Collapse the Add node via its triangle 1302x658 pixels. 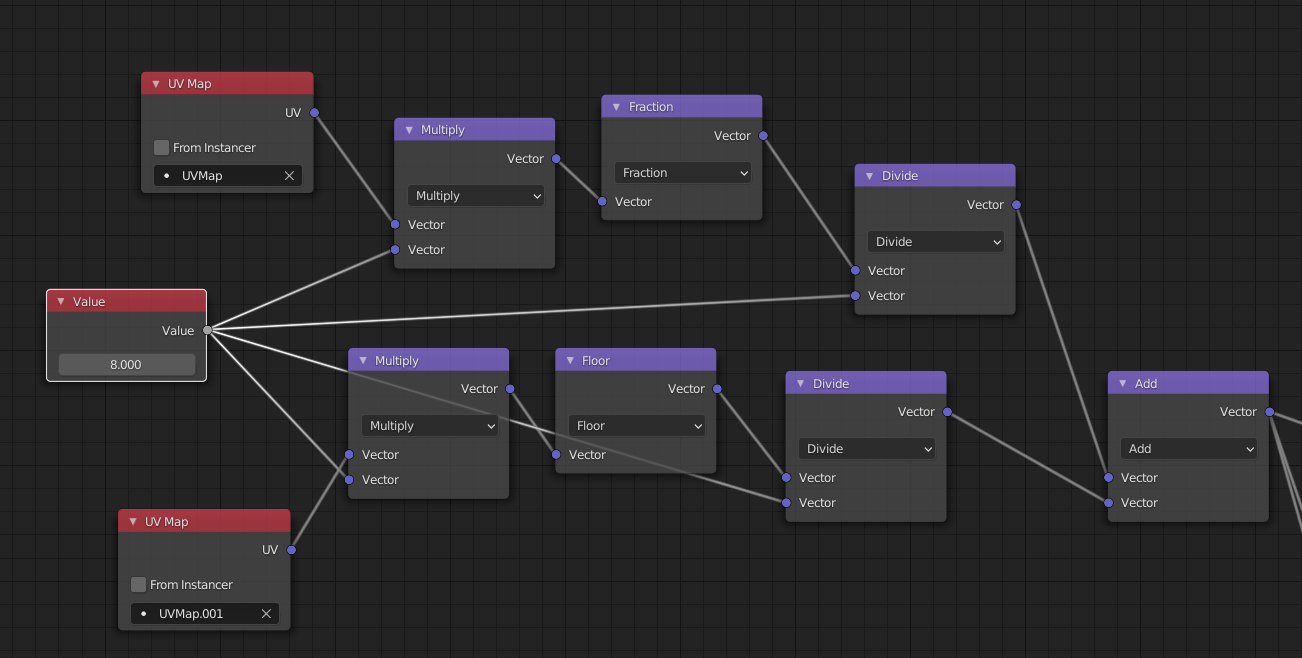pos(1123,383)
